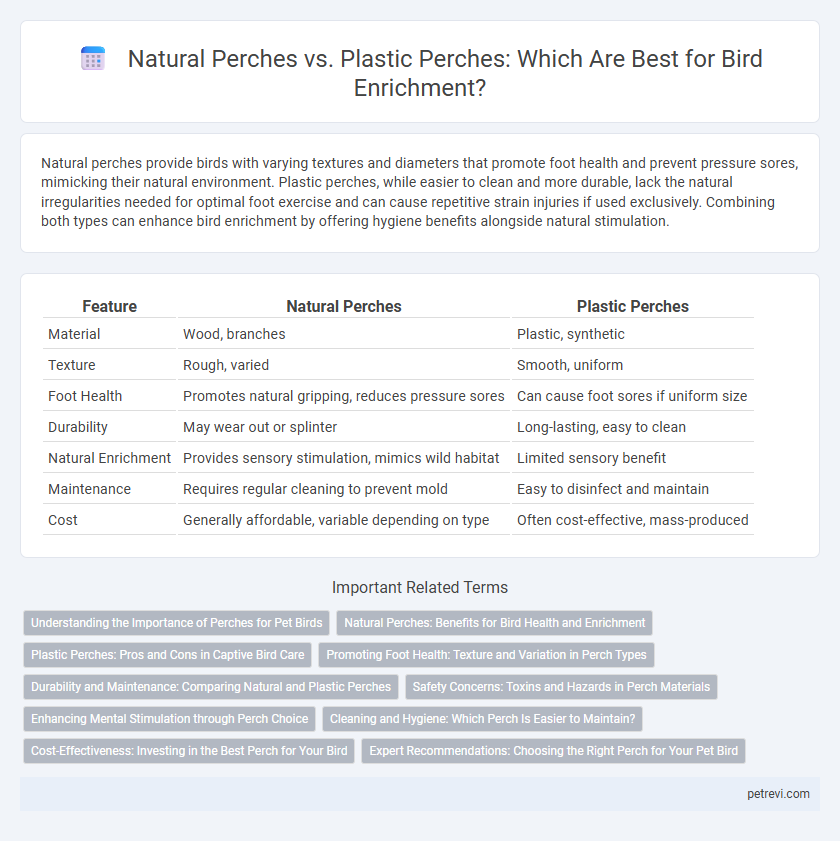Image resolution: width=840 pixels, height=841 pixels.
Task: Click the 'Natural Perches' column header
Action: (344, 306)
